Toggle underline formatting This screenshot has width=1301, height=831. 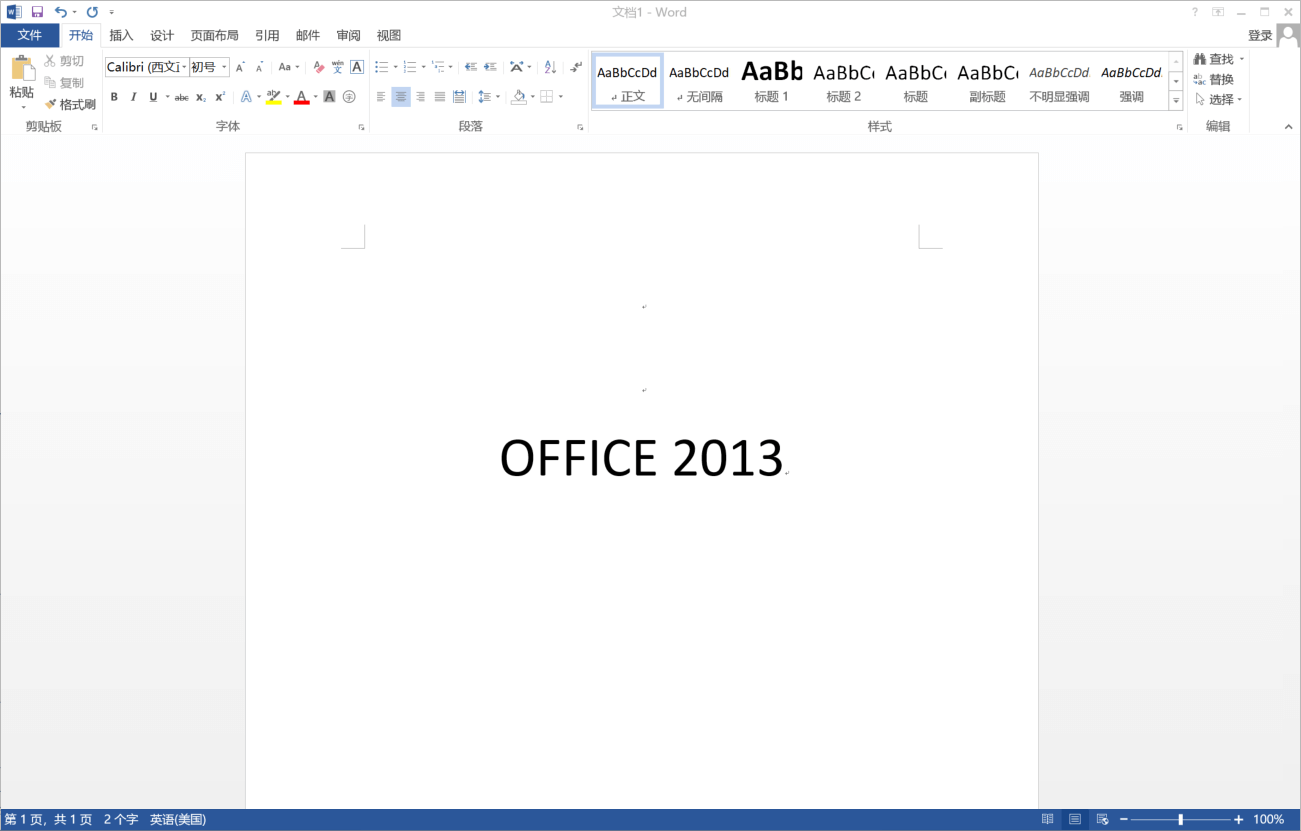pyautogui.click(x=153, y=97)
